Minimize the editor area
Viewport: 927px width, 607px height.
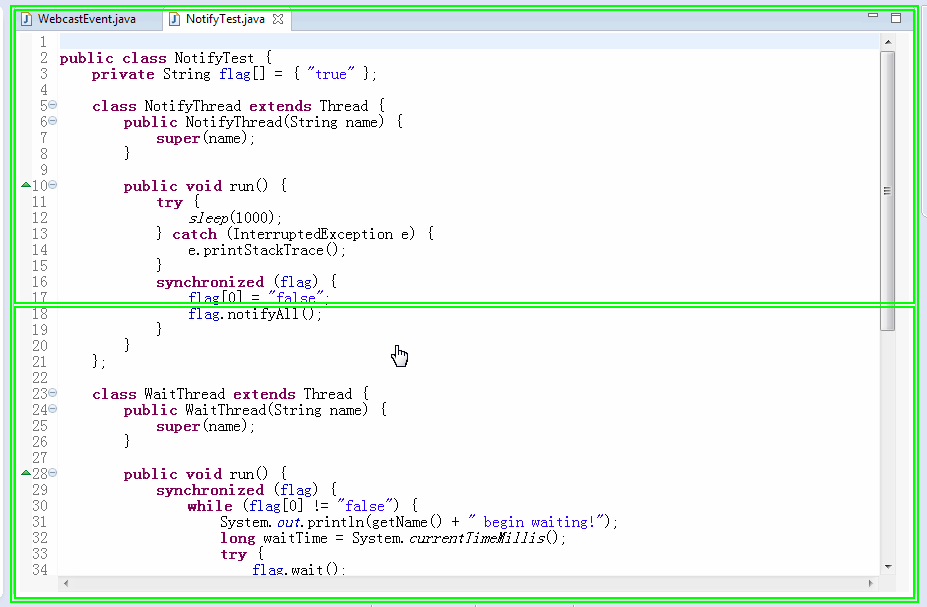[x=873, y=16]
